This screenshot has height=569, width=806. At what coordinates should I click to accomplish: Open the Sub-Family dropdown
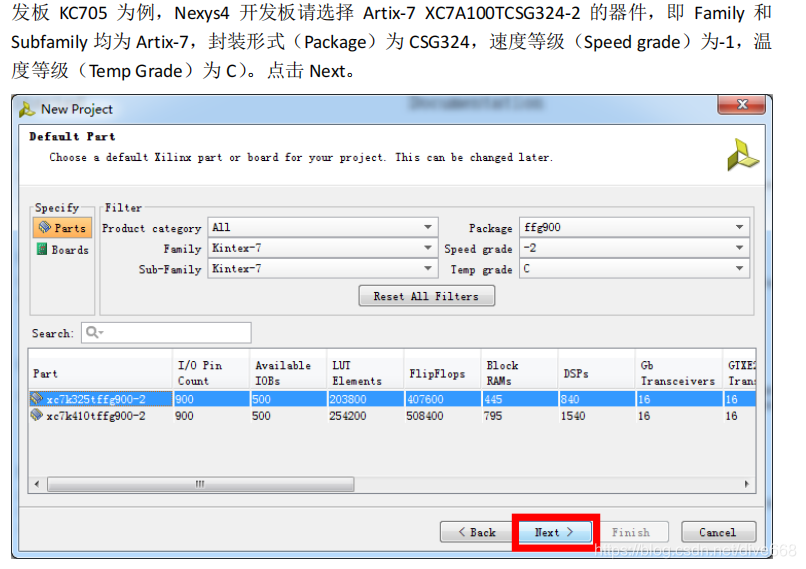[x=323, y=268]
